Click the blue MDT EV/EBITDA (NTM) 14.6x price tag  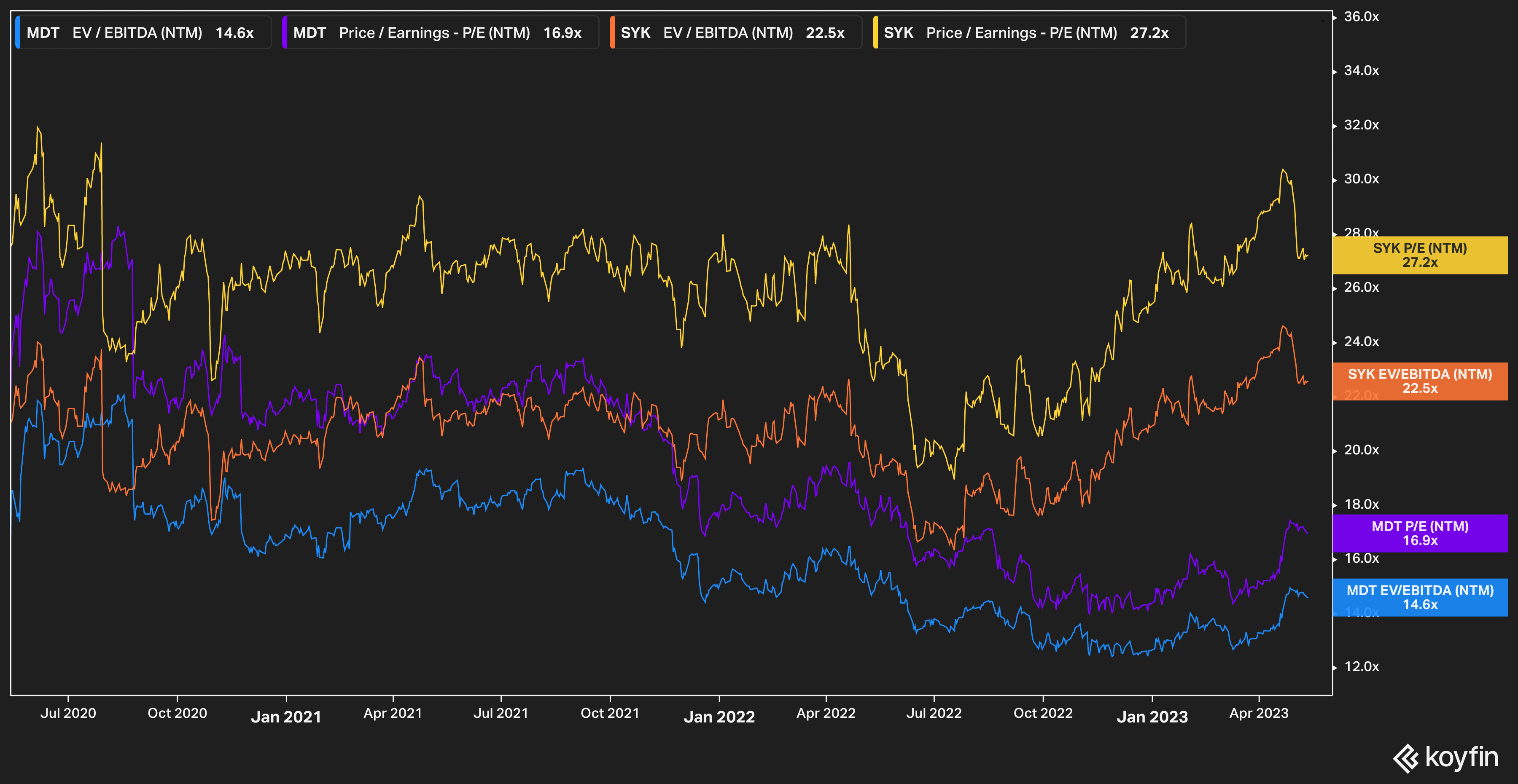tap(1420, 597)
